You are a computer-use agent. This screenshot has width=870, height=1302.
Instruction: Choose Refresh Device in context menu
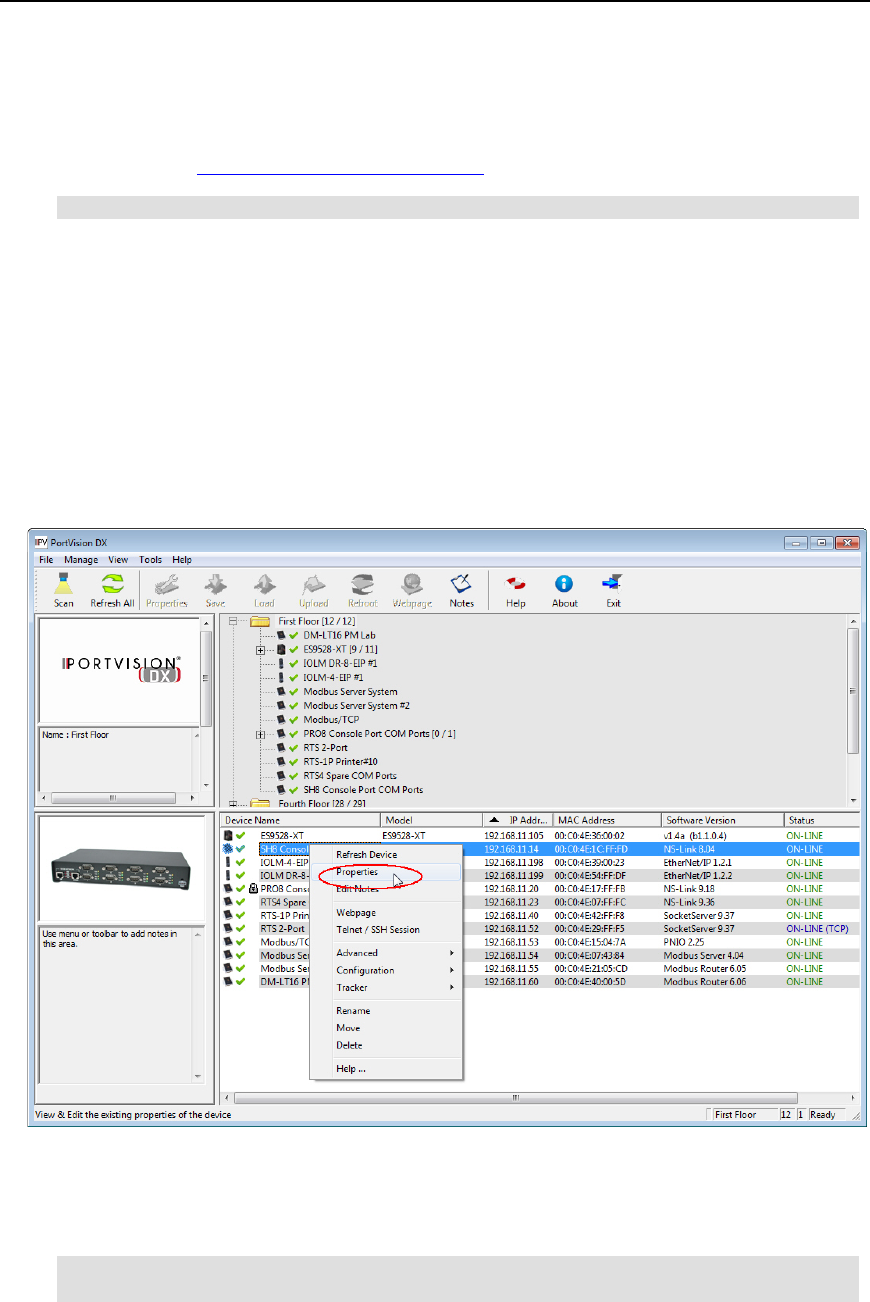pyautogui.click(x=386, y=855)
